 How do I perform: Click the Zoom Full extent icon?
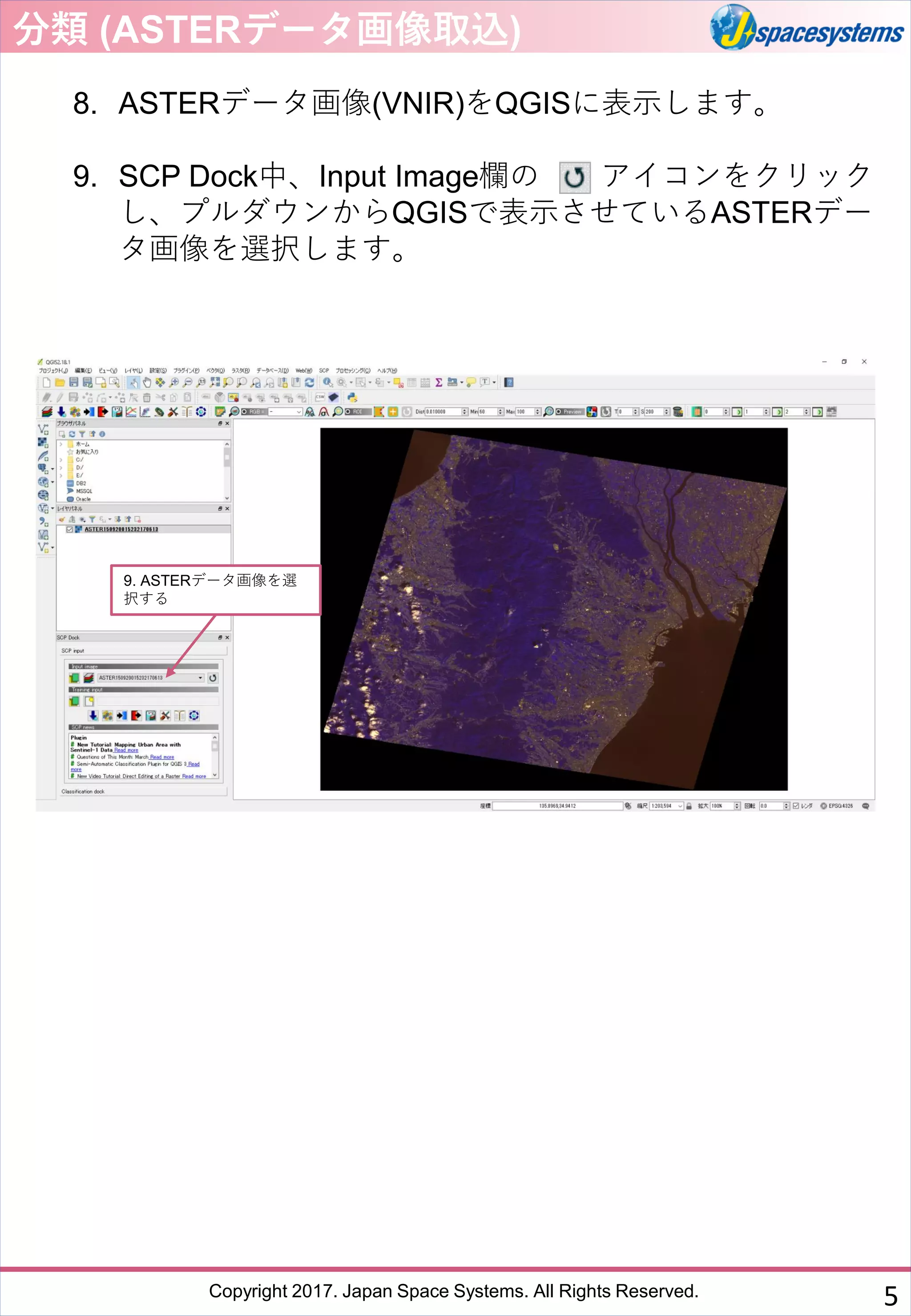click(x=214, y=382)
